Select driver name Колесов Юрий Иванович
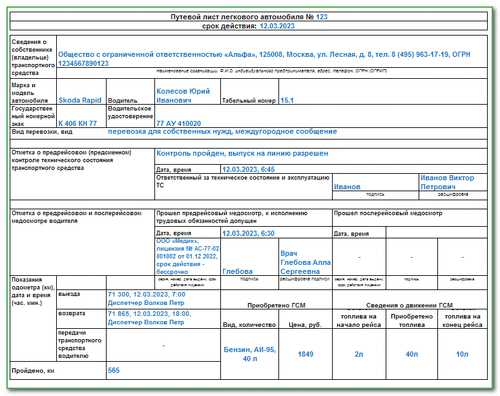The image size is (500, 396). click(x=183, y=95)
